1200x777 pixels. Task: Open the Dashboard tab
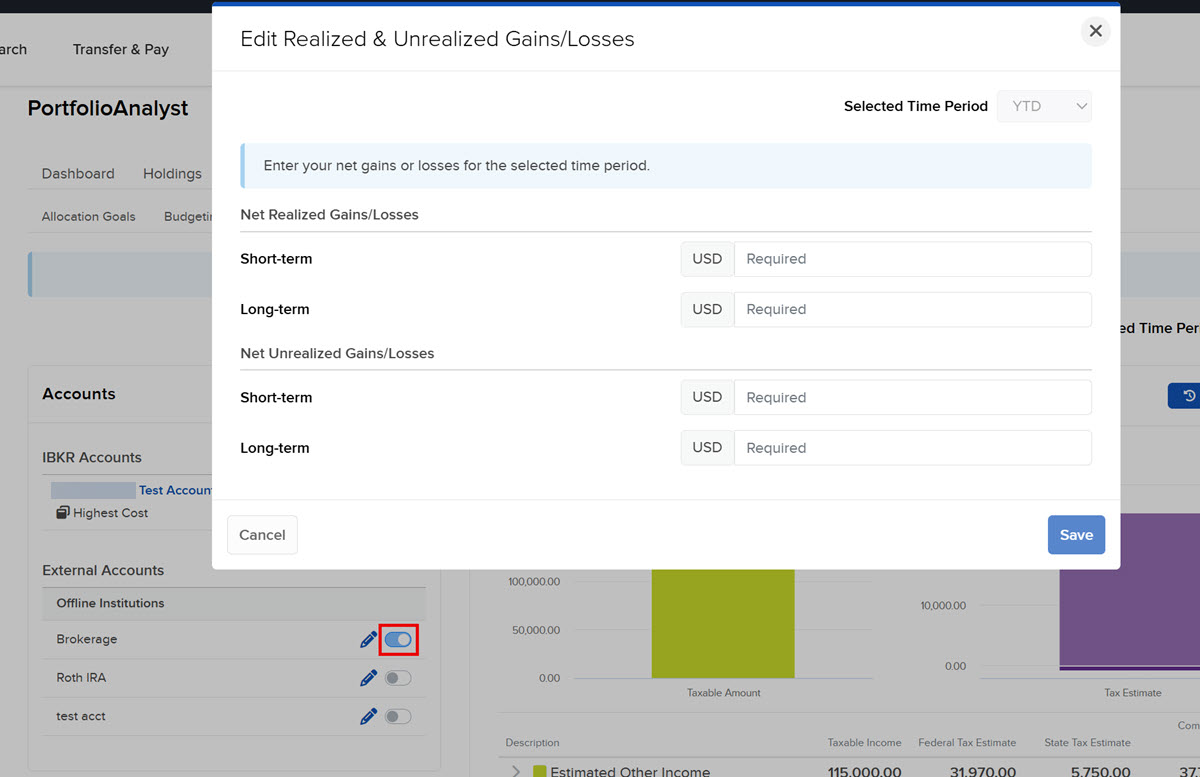[x=78, y=173]
